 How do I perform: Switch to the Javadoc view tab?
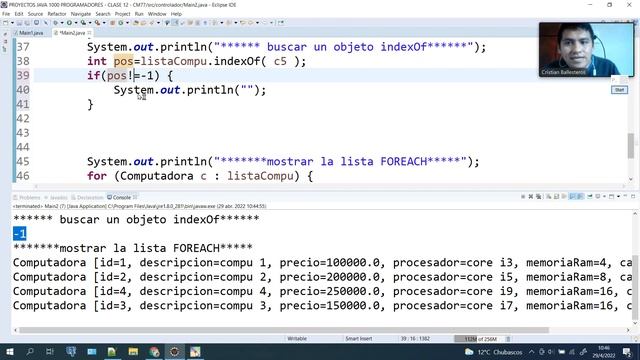click(56, 198)
